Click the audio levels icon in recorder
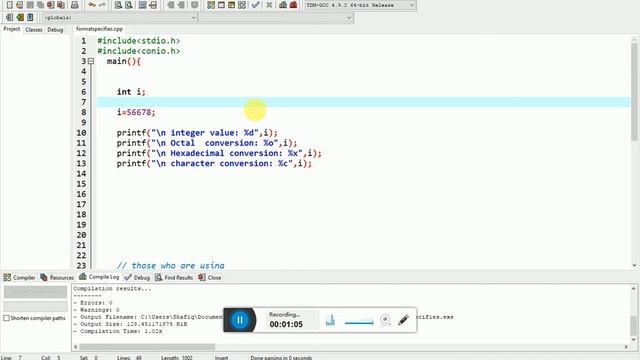The image size is (640, 360). click(330, 320)
